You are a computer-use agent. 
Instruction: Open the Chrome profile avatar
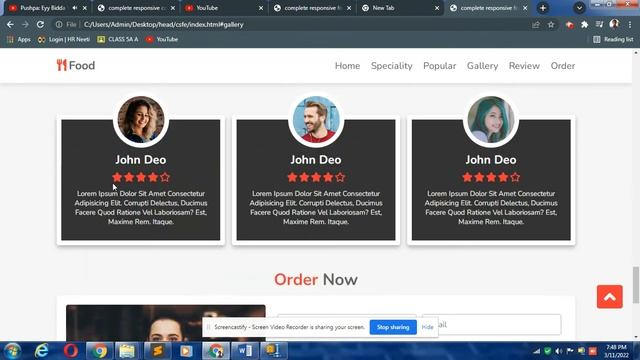[x=614, y=24]
